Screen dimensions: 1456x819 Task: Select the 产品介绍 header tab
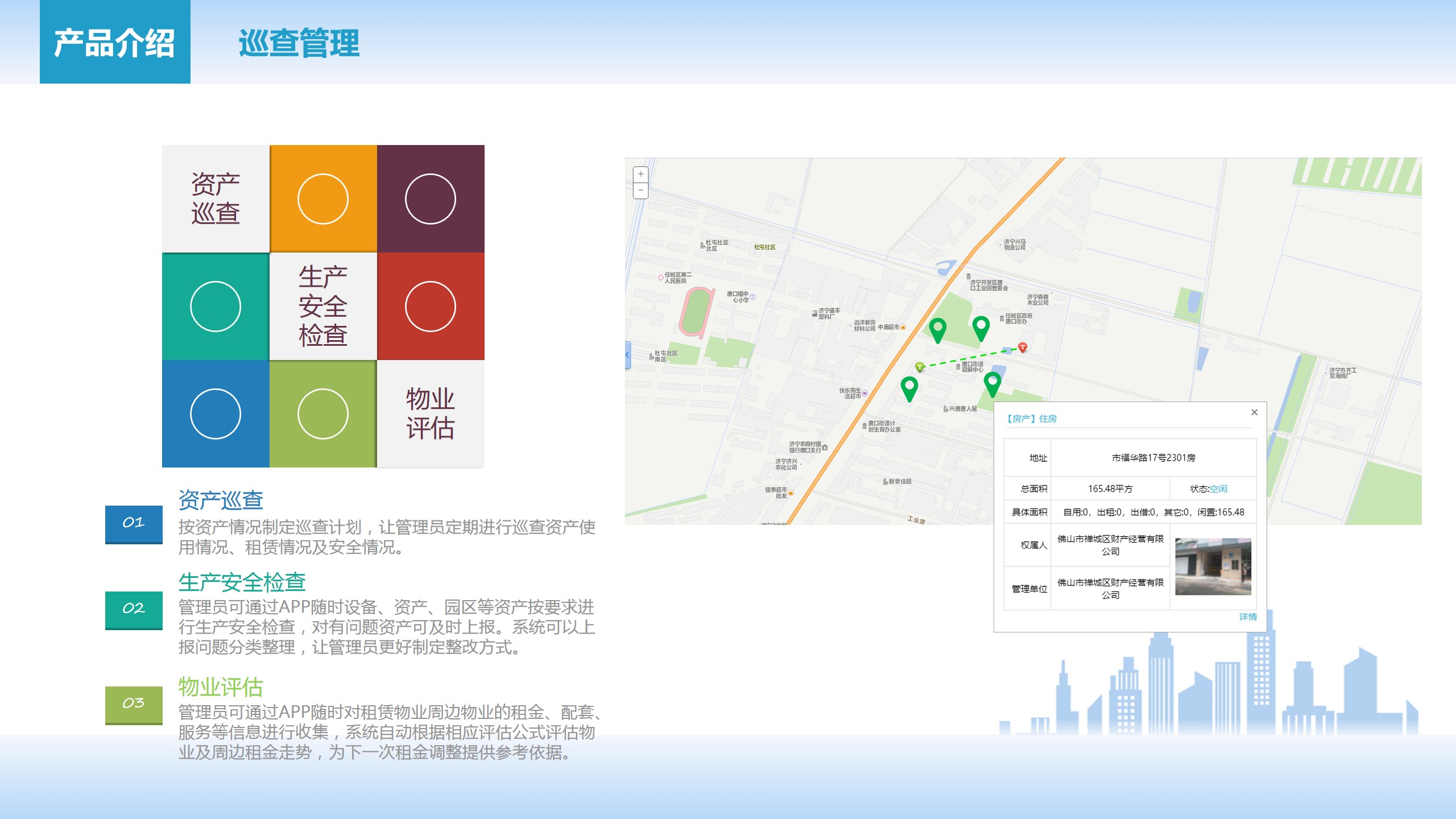(115, 42)
